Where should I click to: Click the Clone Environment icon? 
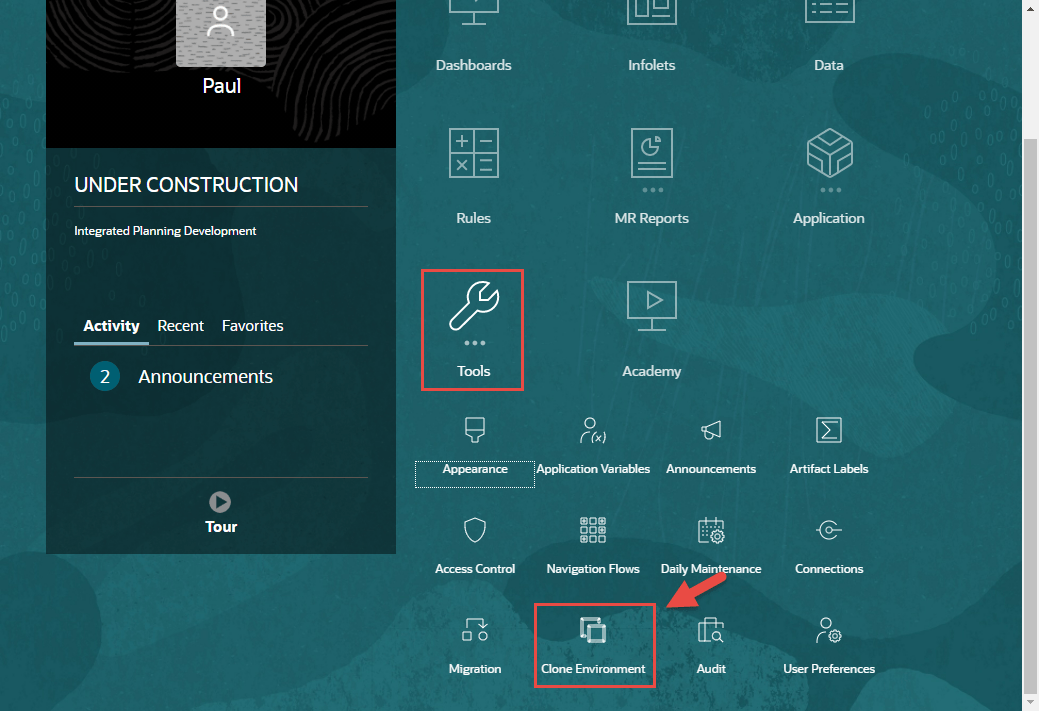pos(593,631)
